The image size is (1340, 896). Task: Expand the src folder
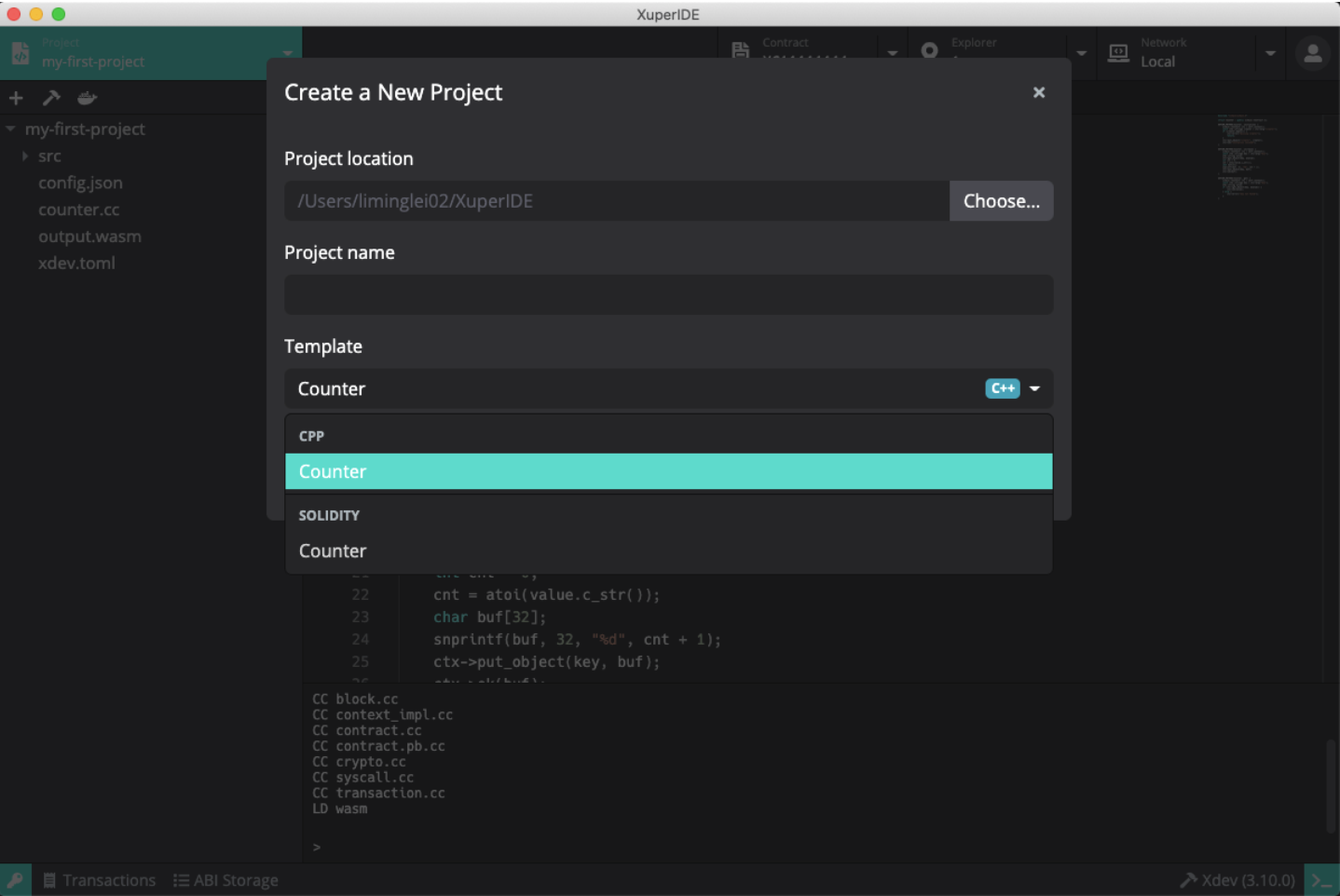pyautogui.click(x=25, y=156)
